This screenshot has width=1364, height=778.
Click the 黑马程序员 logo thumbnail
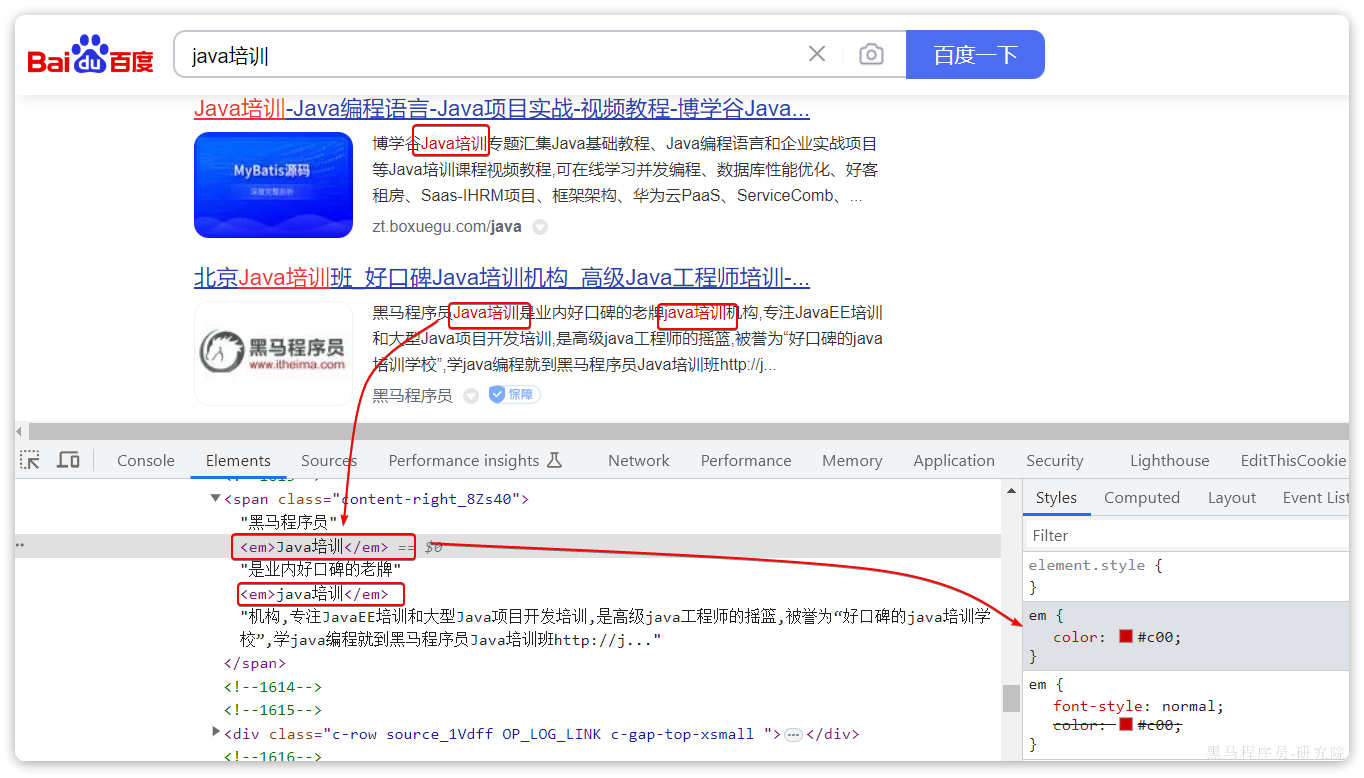tap(273, 353)
